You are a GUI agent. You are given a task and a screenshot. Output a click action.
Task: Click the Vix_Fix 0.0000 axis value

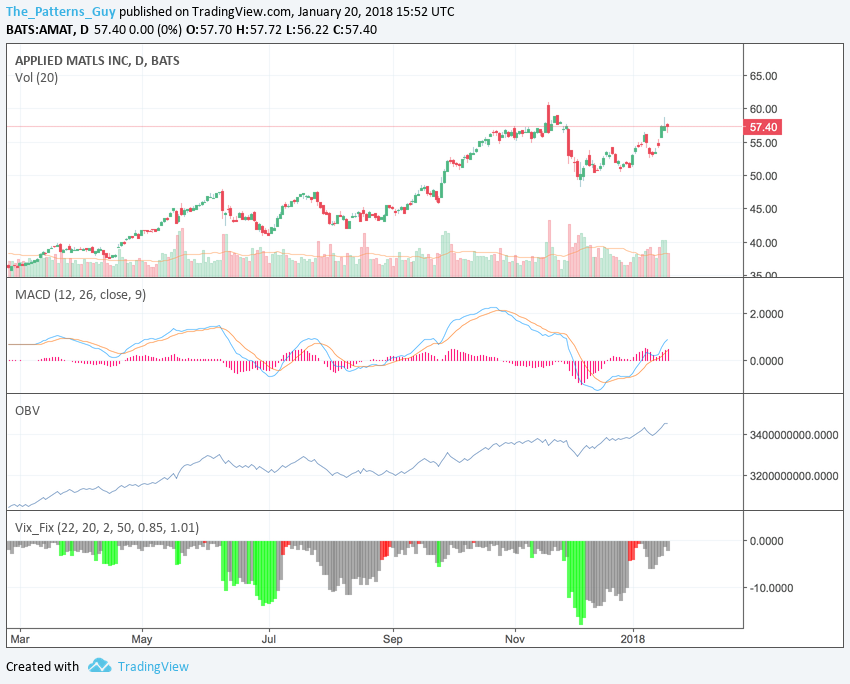point(767,541)
